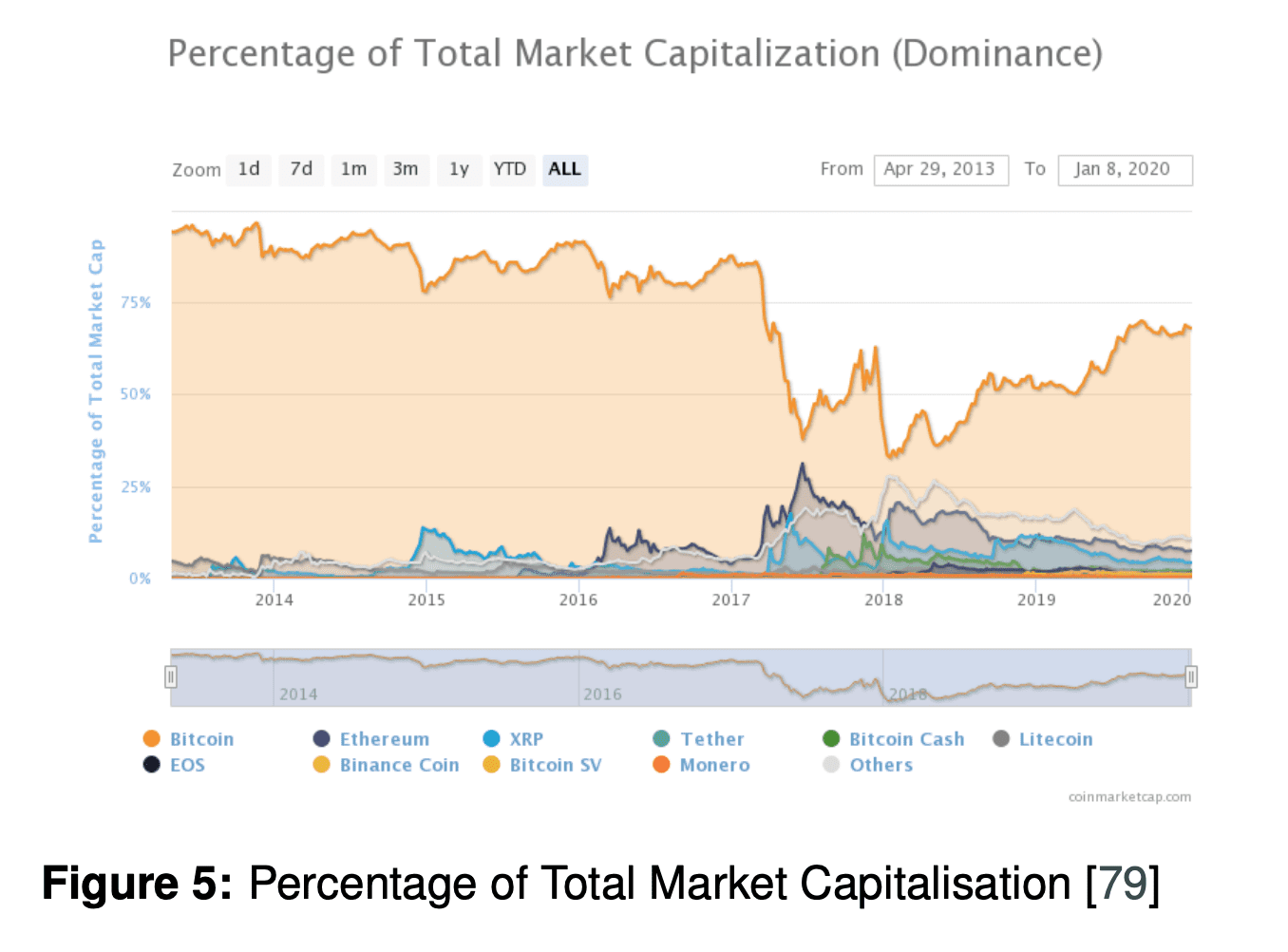
Task: Select the 1d zoom range
Action: (x=249, y=169)
